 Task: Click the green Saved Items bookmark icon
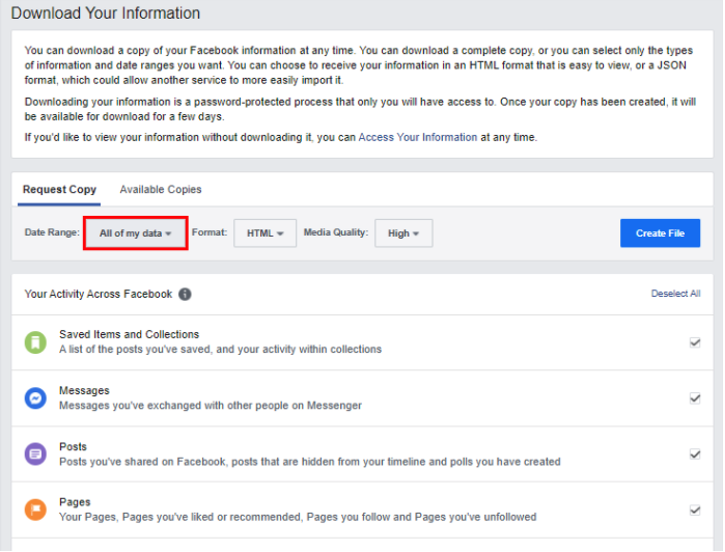(x=36, y=343)
